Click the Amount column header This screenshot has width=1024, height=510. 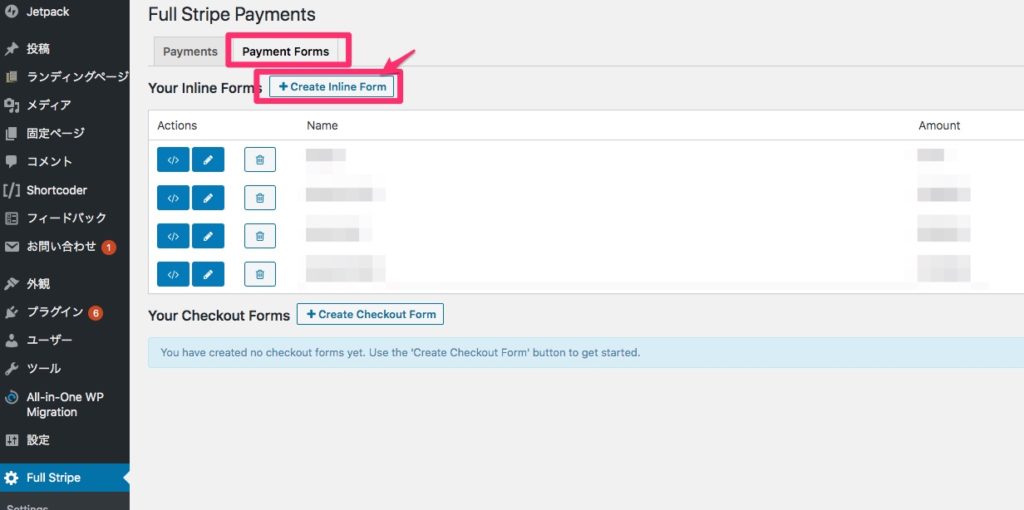(x=939, y=125)
